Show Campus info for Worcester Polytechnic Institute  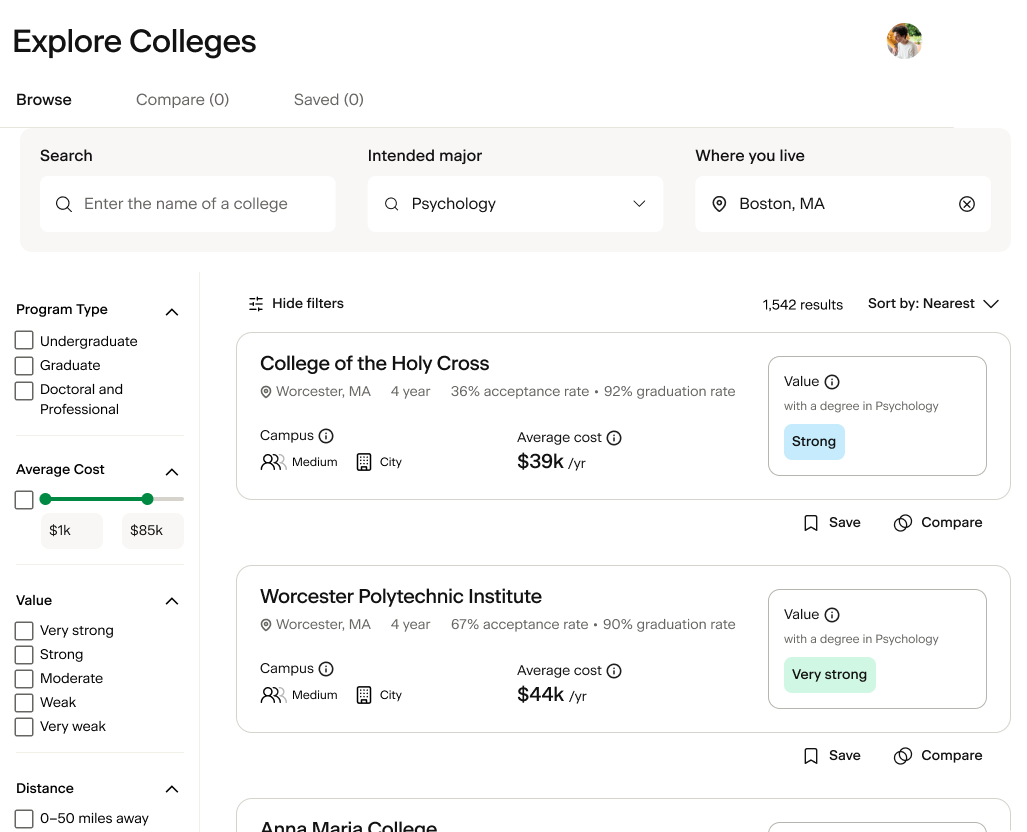point(326,669)
